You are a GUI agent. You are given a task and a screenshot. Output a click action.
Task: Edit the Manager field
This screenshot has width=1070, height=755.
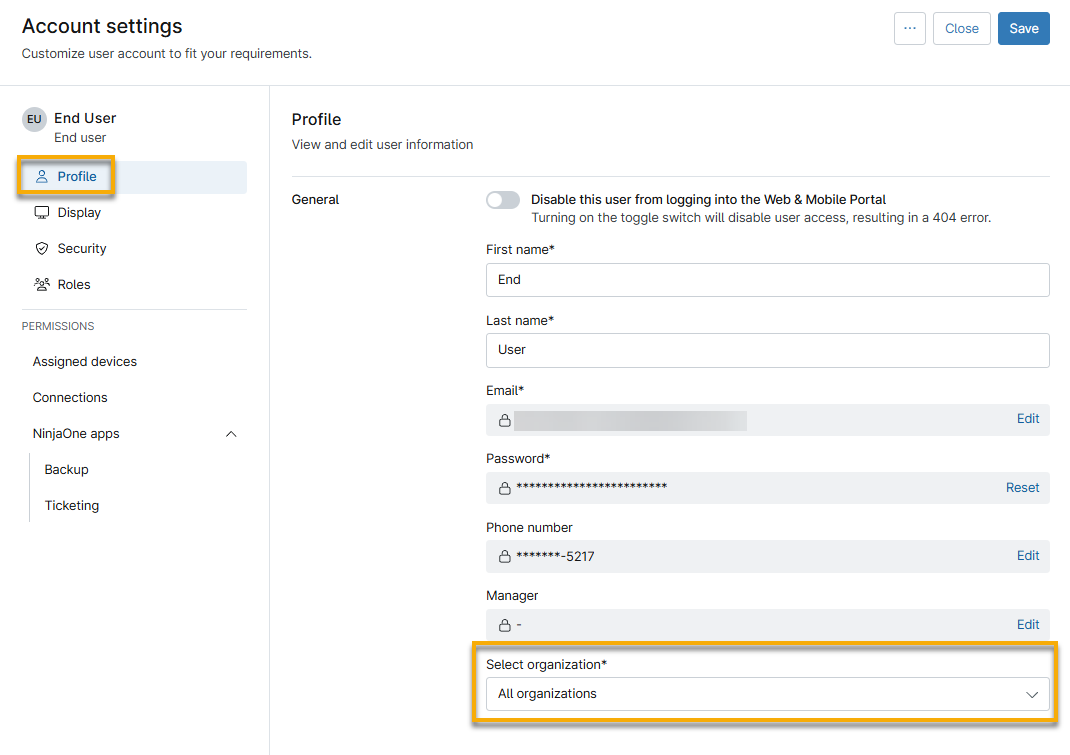(1028, 625)
